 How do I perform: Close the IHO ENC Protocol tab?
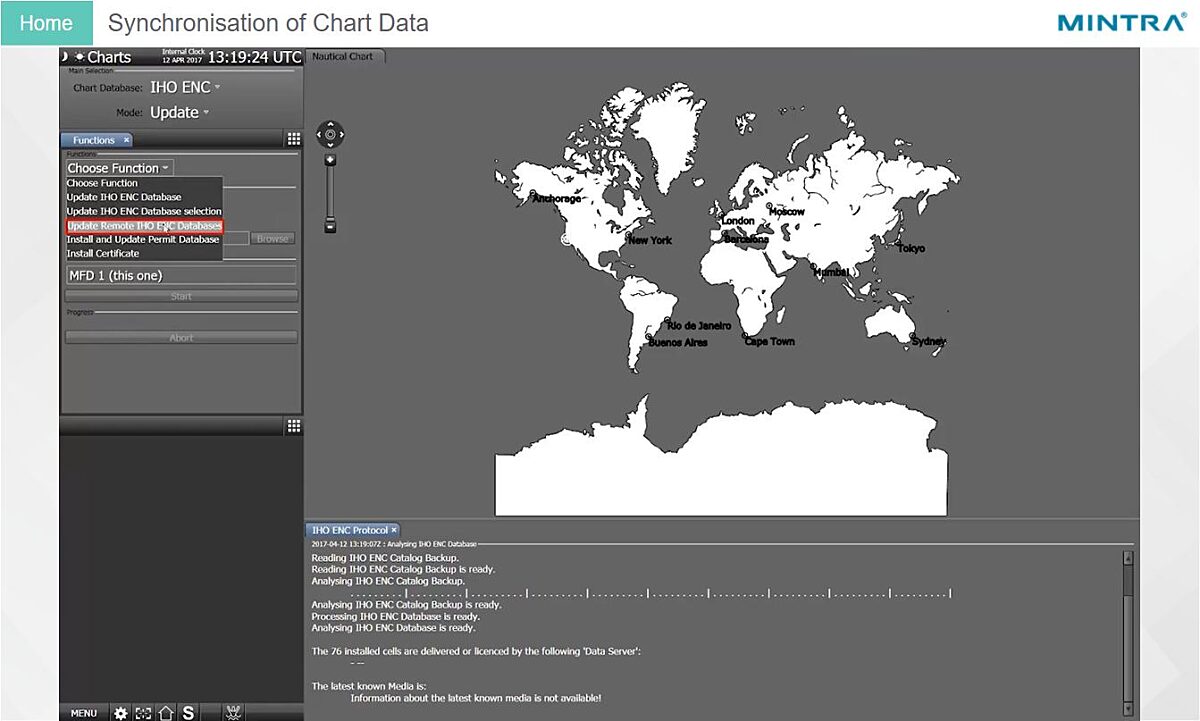click(393, 530)
